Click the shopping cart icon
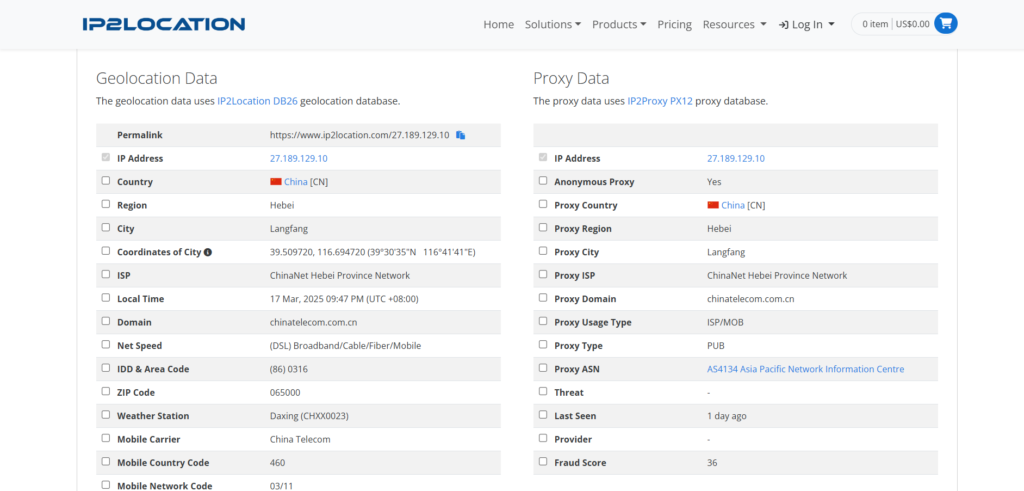 tap(945, 24)
